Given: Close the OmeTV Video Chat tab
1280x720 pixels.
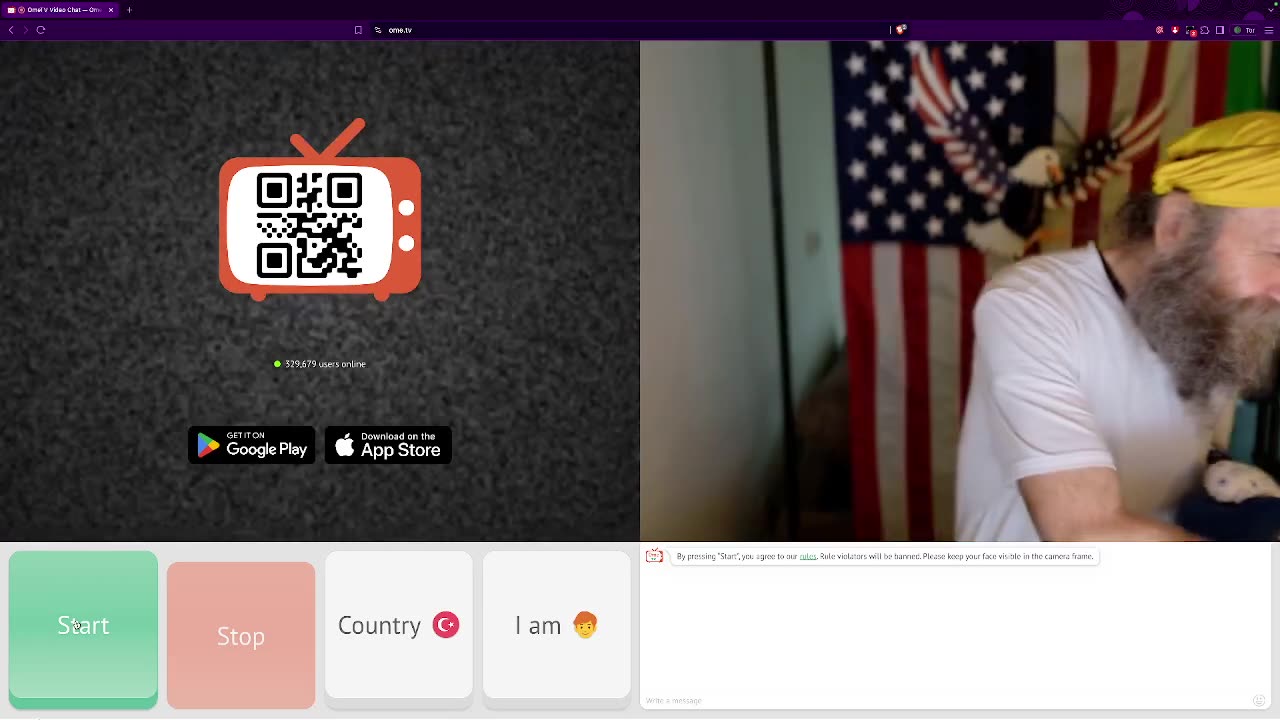Looking at the screenshot, I should [111, 10].
